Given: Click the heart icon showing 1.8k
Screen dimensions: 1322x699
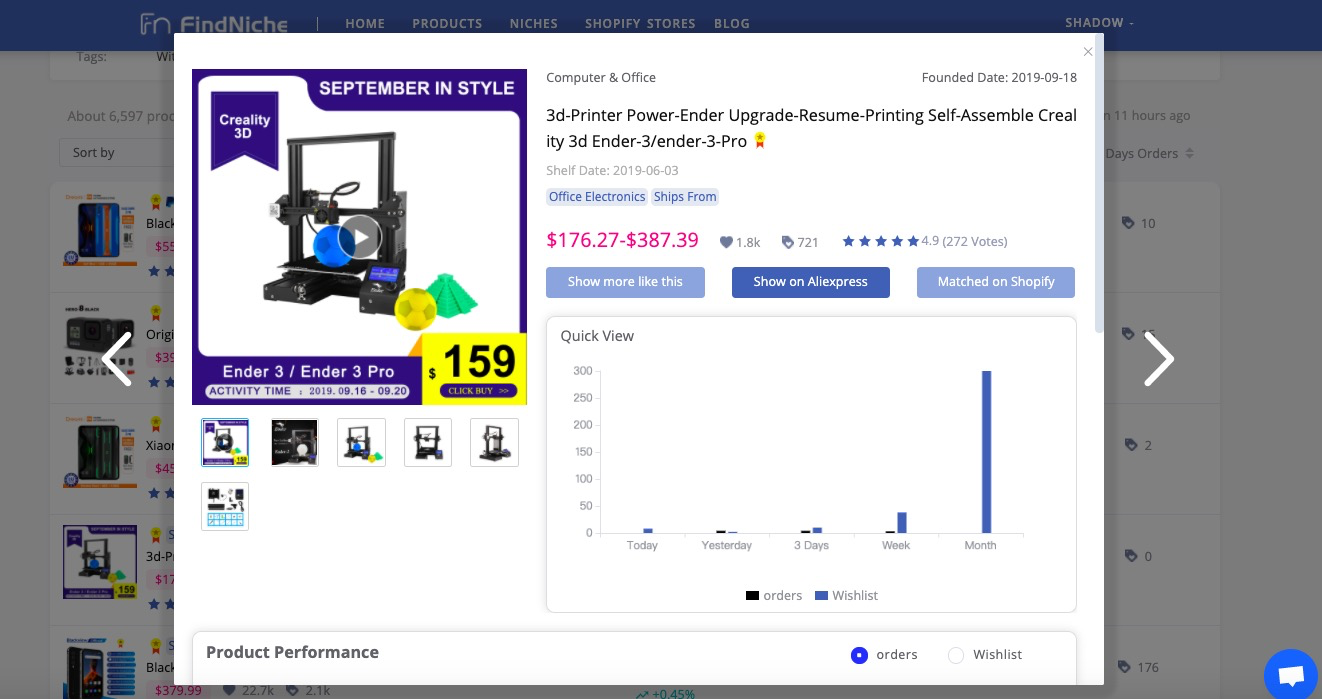Looking at the screenshot, I should [726, 242].
